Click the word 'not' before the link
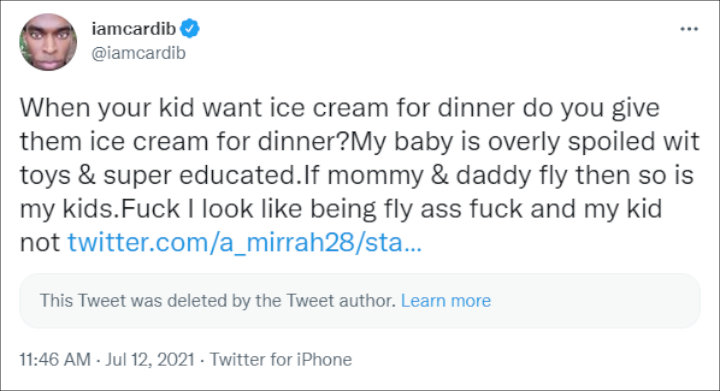The width and height of the screenshot is (720, 391). pos(40,242)
